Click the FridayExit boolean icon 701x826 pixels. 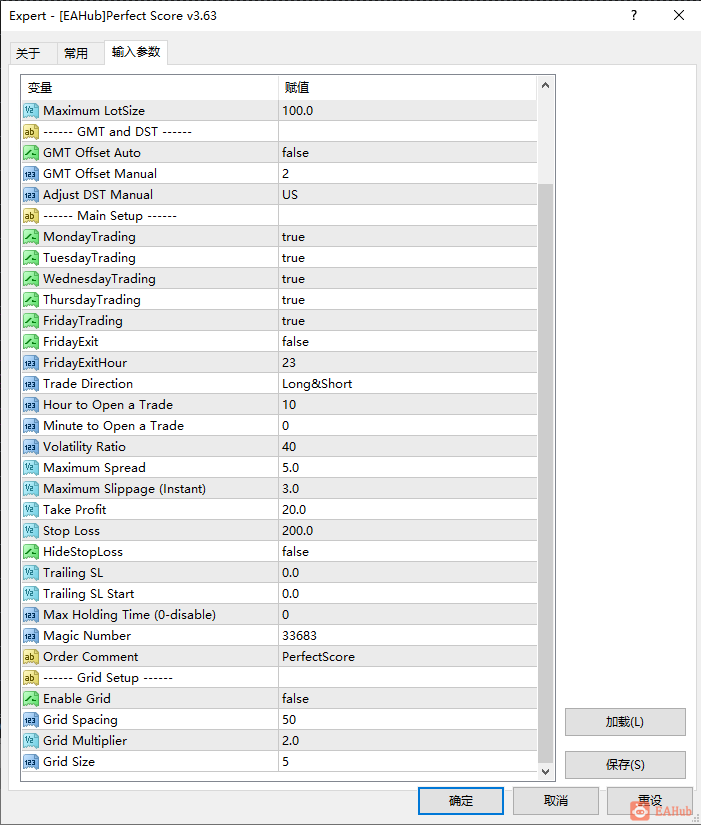coord(31,342)
